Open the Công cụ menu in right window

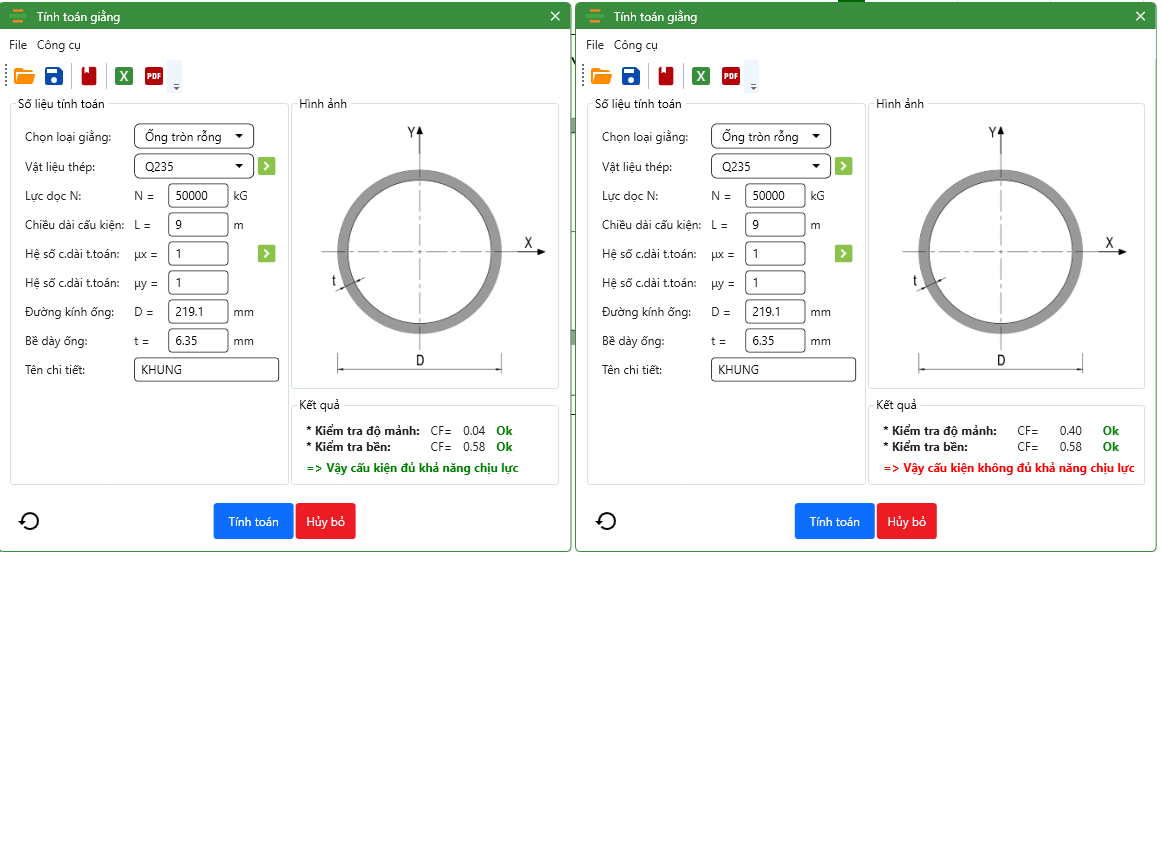tap(635, 45)
